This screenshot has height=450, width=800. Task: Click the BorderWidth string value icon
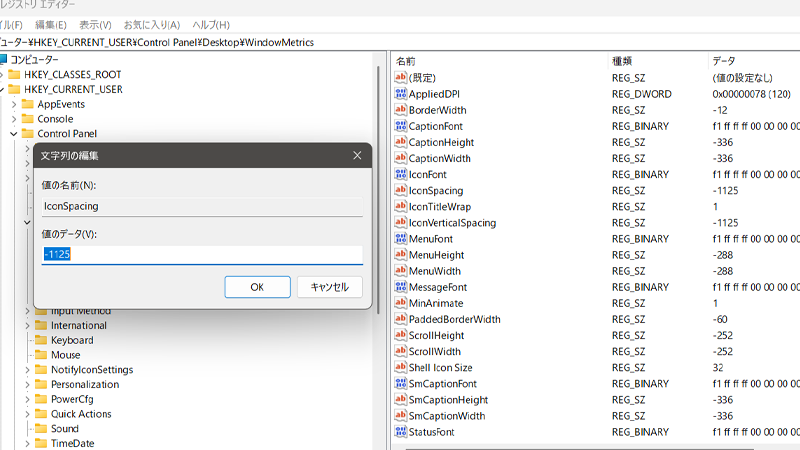[x=401, y=110]
